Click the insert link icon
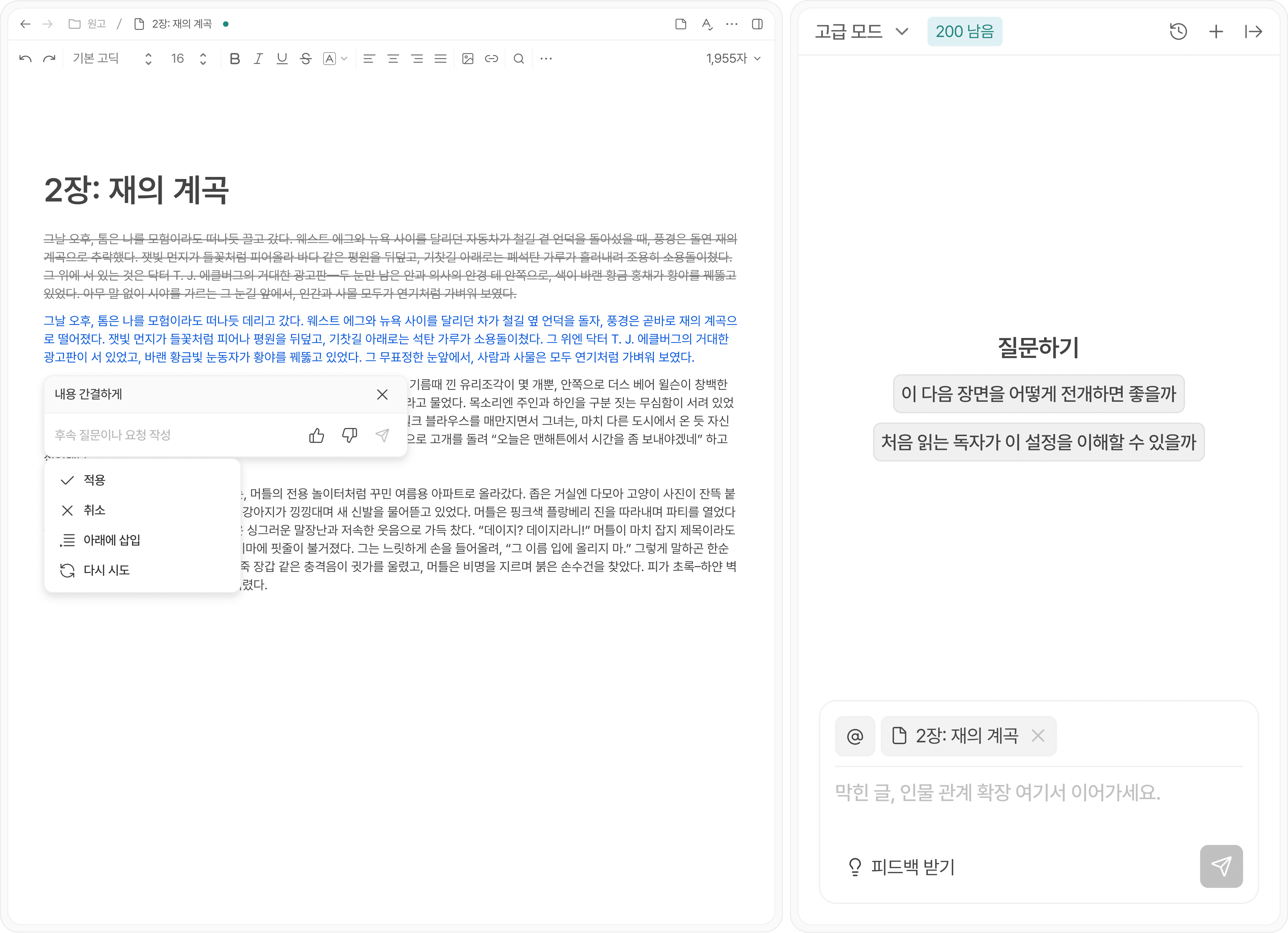 [x=491, y=59]
